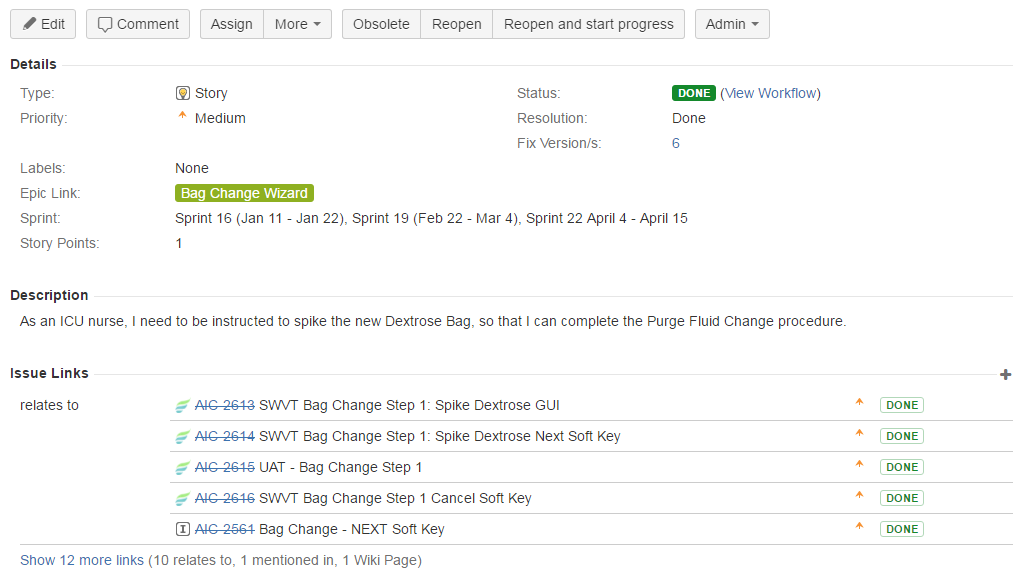Screen dimensions: 1023x572
Task: Open the More dropdown menu
Action: point(298,24)
